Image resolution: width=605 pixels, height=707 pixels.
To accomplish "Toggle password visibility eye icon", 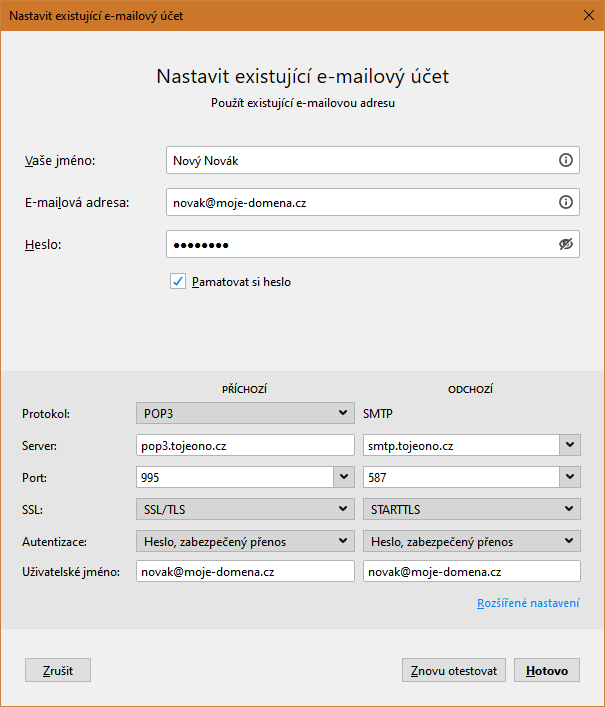I will click(x=566, y=244).
